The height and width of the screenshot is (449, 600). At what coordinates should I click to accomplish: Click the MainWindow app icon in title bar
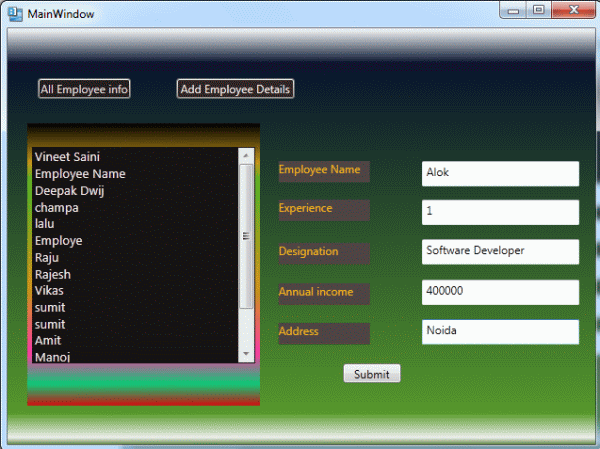click(15, 14)
